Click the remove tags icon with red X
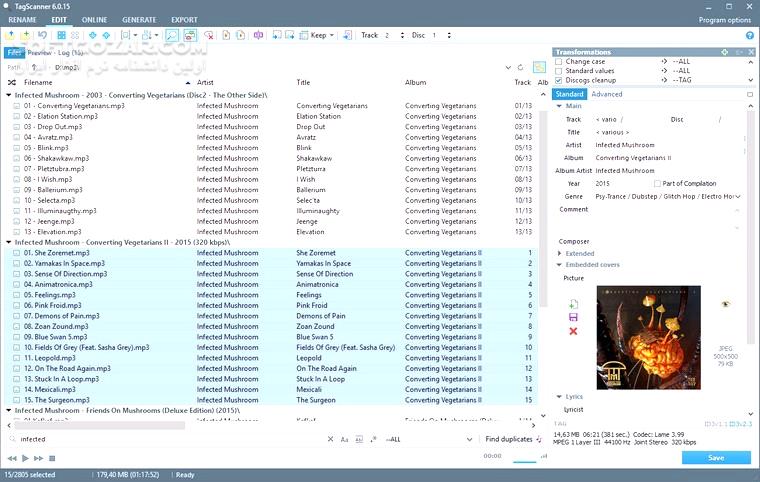 [x=209, y=35]
